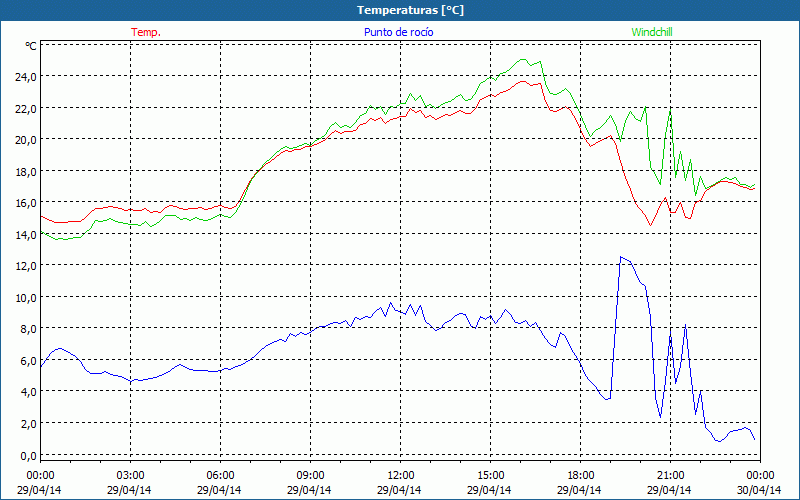Click the 6,0 y-axis value
Viewport: 800px width, 500px height.
tap(29, 361)
